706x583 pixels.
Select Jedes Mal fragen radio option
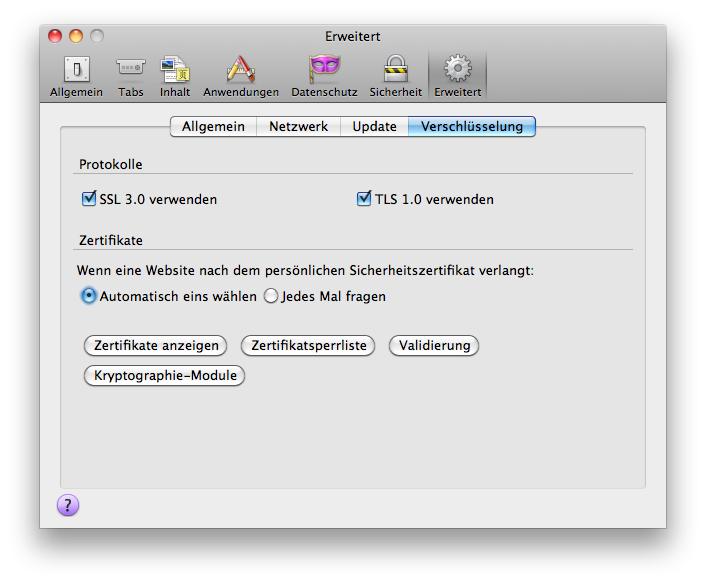[271, 296]
